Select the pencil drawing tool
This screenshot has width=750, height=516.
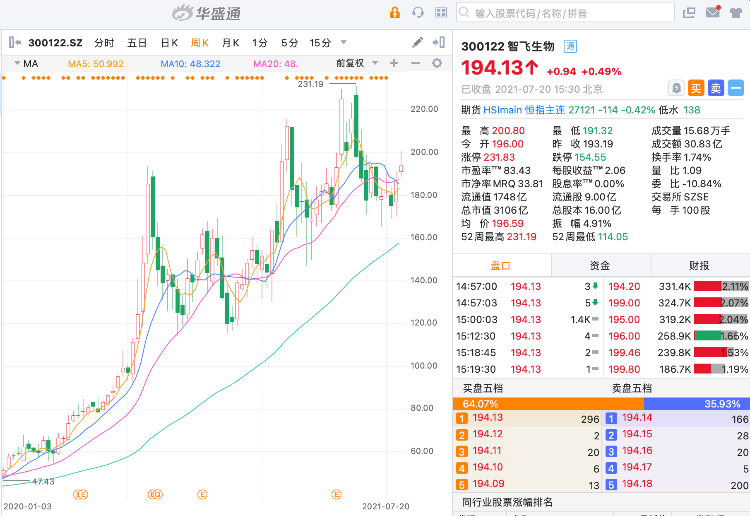pyautogui.click(x=418, y=43)
